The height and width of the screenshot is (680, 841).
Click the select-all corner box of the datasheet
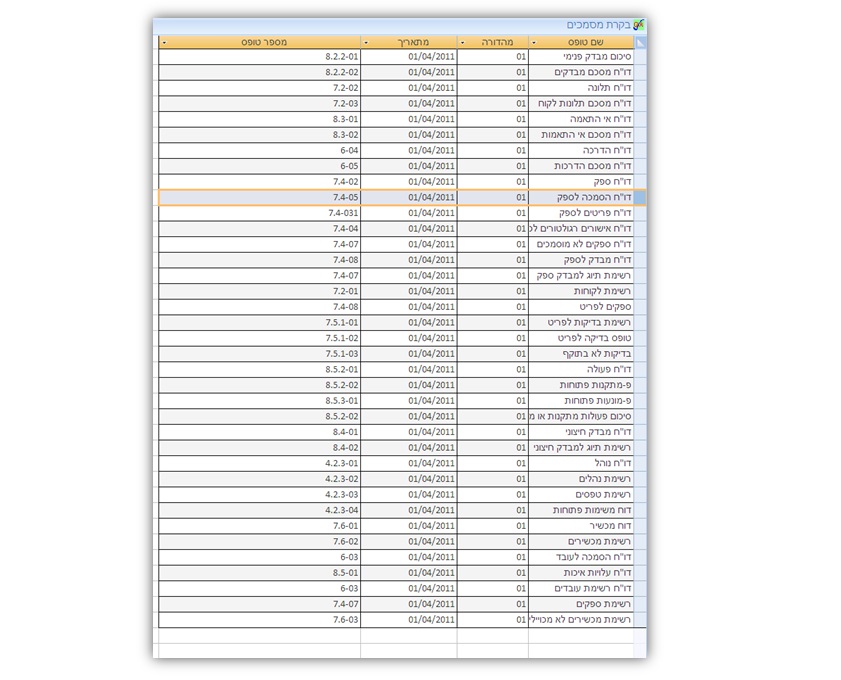point(640,42)
